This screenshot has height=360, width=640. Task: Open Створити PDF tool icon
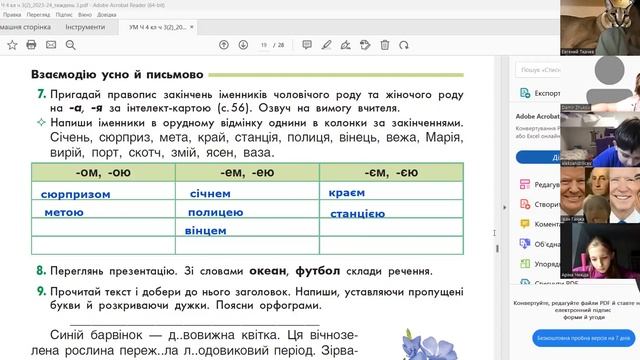tap(525, 204)
